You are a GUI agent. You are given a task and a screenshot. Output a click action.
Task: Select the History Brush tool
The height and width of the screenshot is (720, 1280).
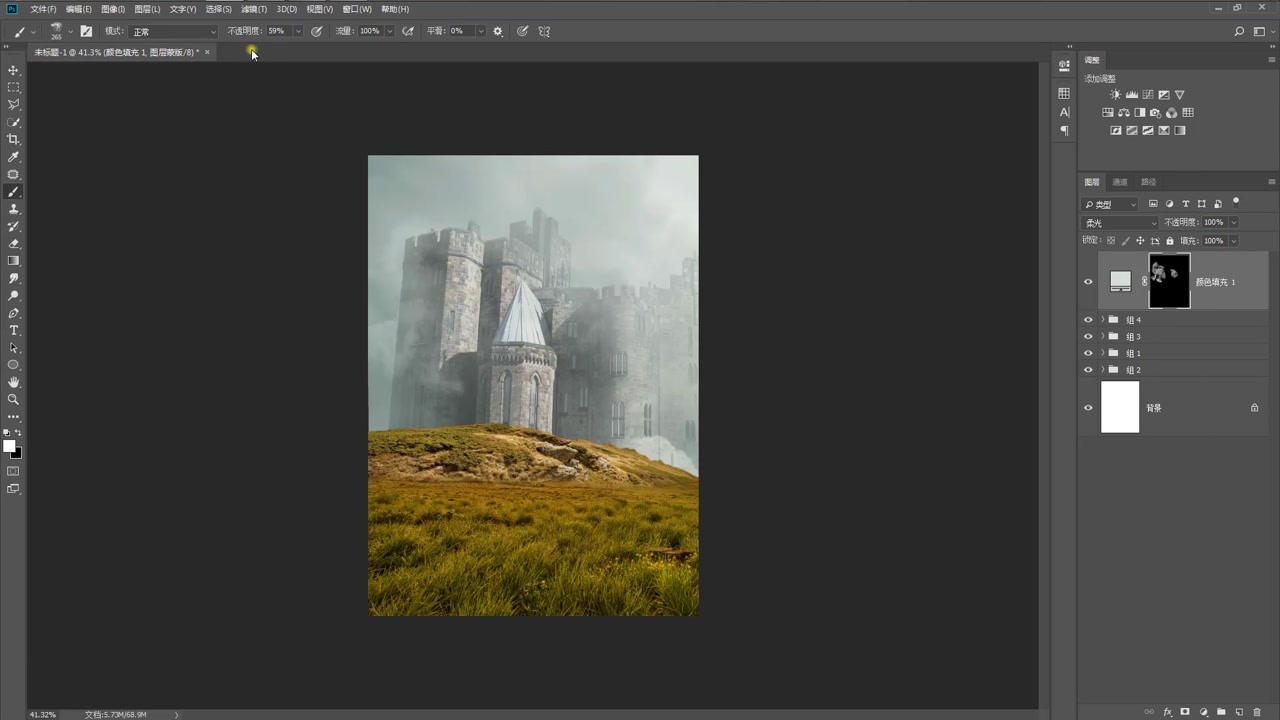(x=14, y=226)
